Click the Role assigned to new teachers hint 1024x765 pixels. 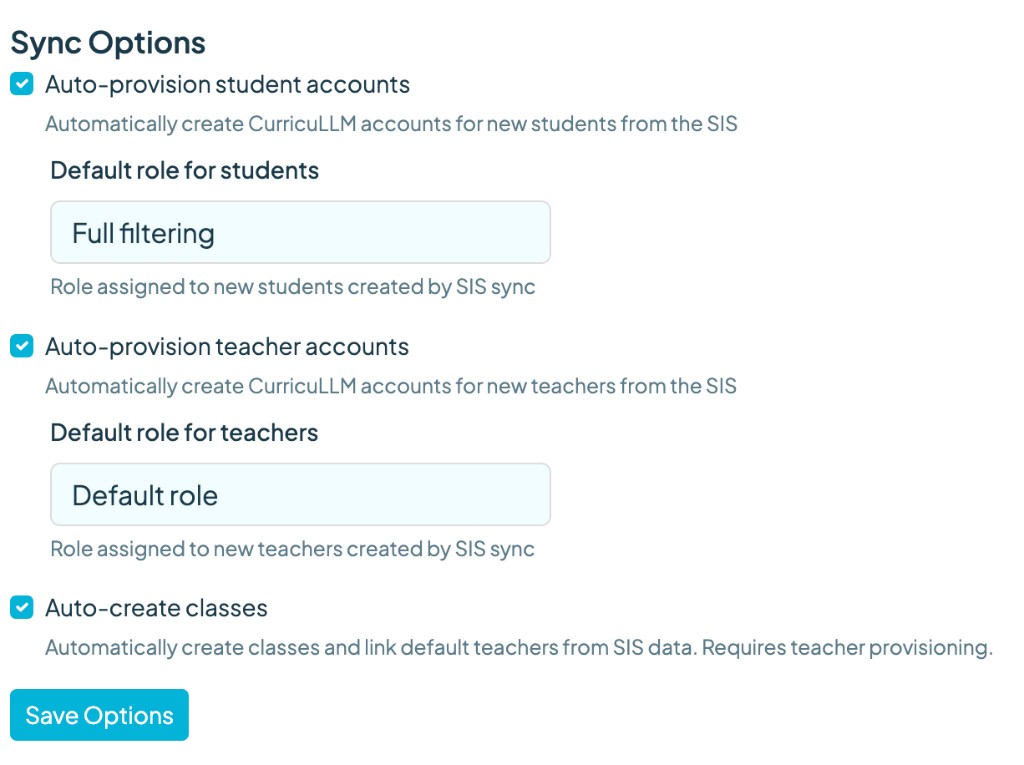292,549
